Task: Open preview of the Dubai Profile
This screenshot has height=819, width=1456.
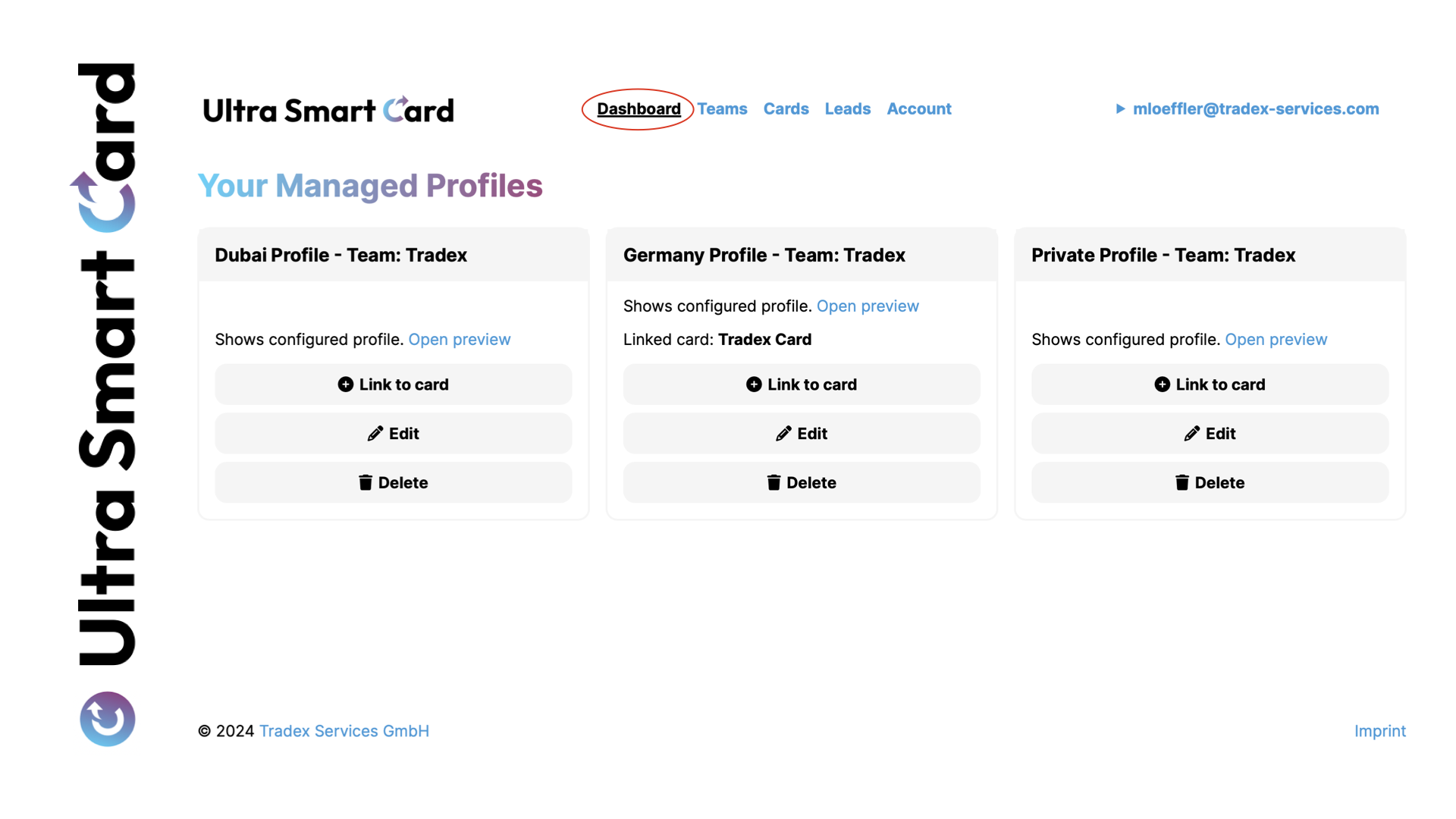Action: 460,340
